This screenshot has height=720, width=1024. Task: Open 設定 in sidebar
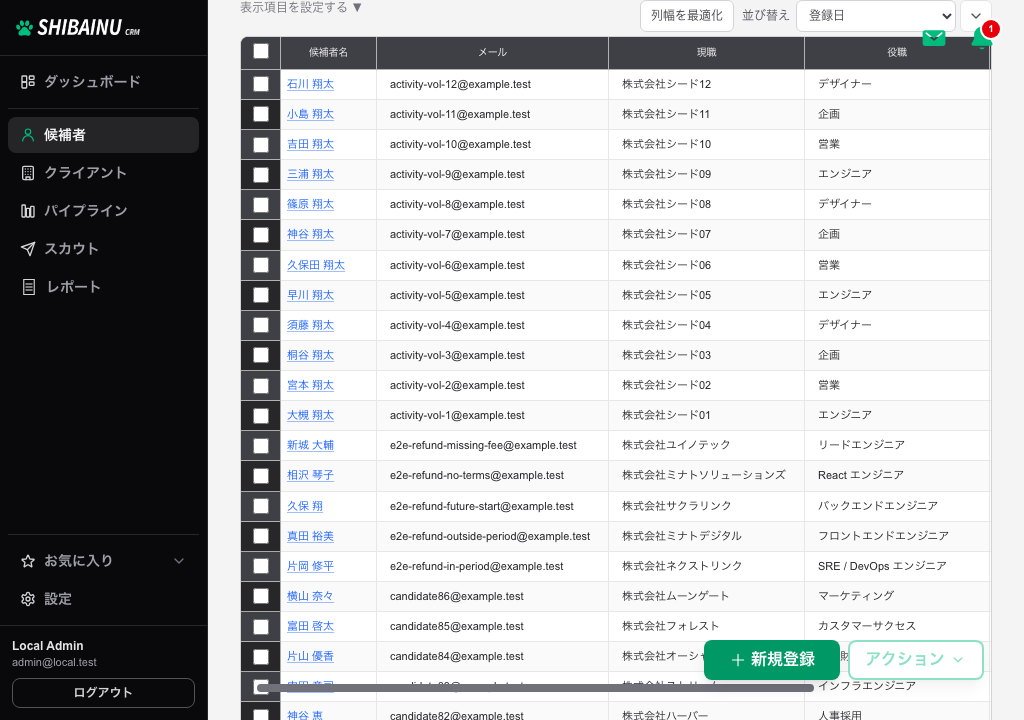click(103, 599)
